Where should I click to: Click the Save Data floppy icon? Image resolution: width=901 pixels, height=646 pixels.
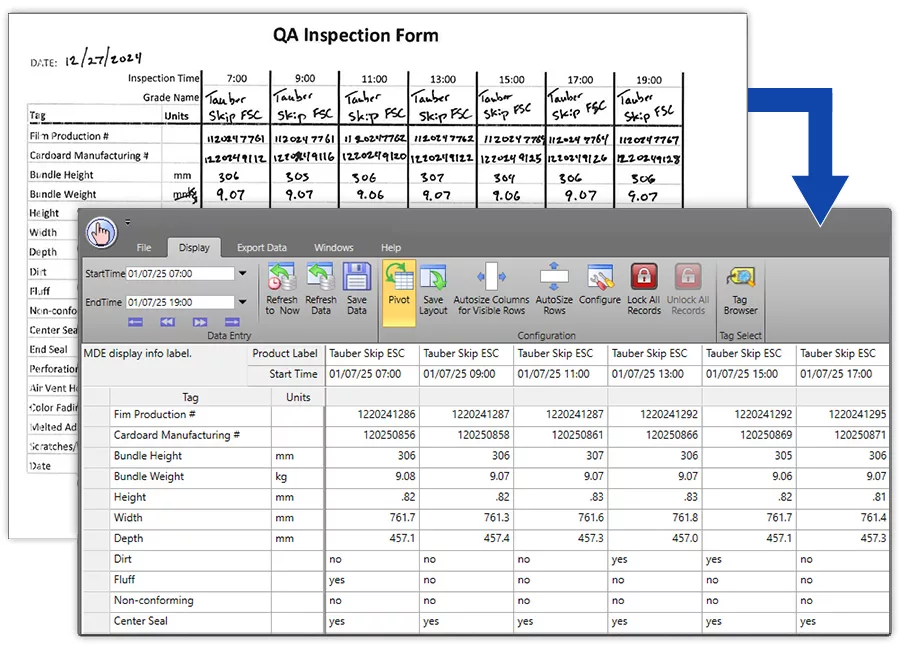coord(357,290)
